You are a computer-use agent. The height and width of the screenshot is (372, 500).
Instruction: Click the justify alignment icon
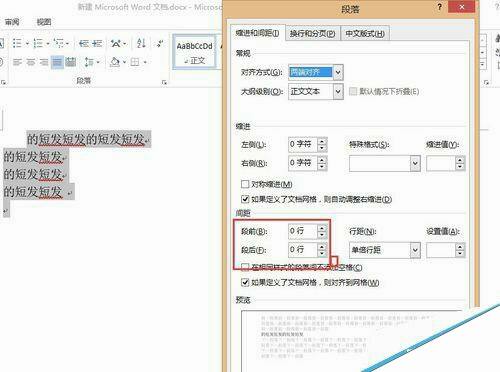(x=57, y=62)
